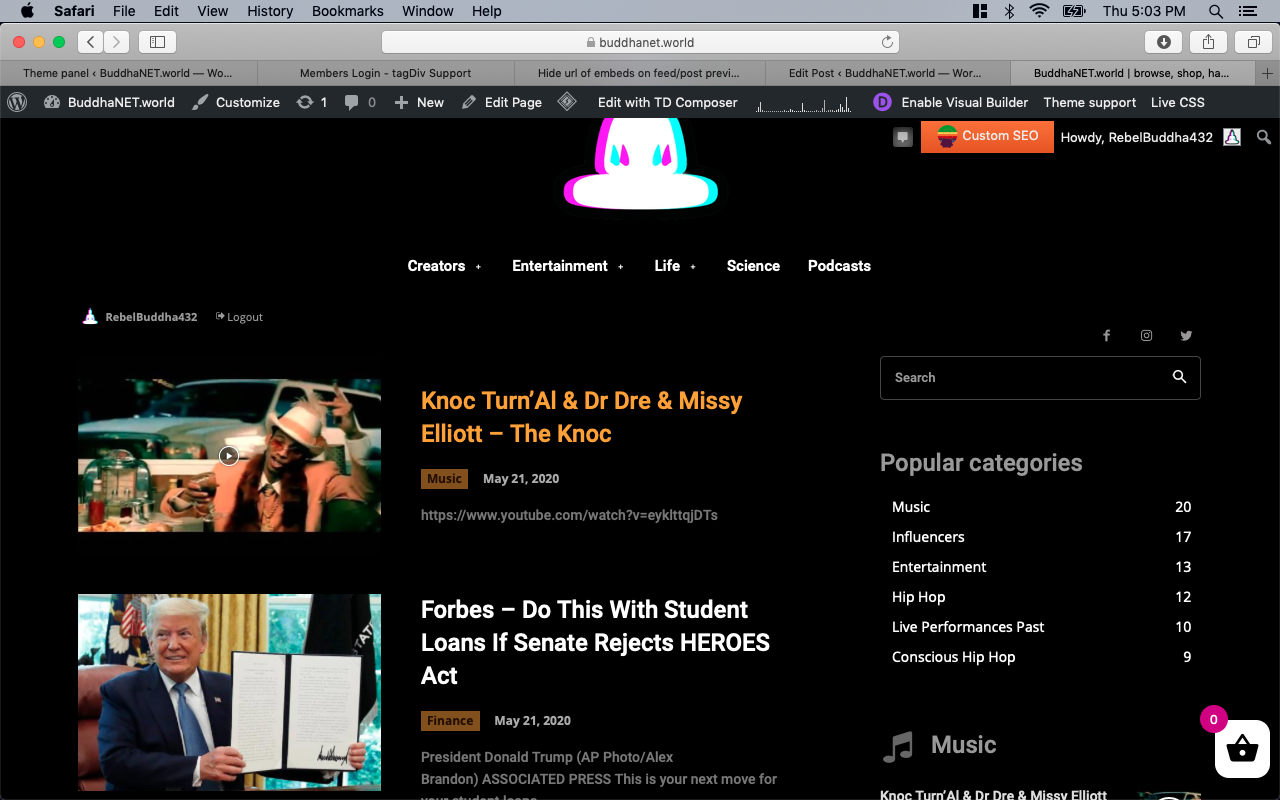
Task: Open the Facebook social icon
Action: 1107,336
